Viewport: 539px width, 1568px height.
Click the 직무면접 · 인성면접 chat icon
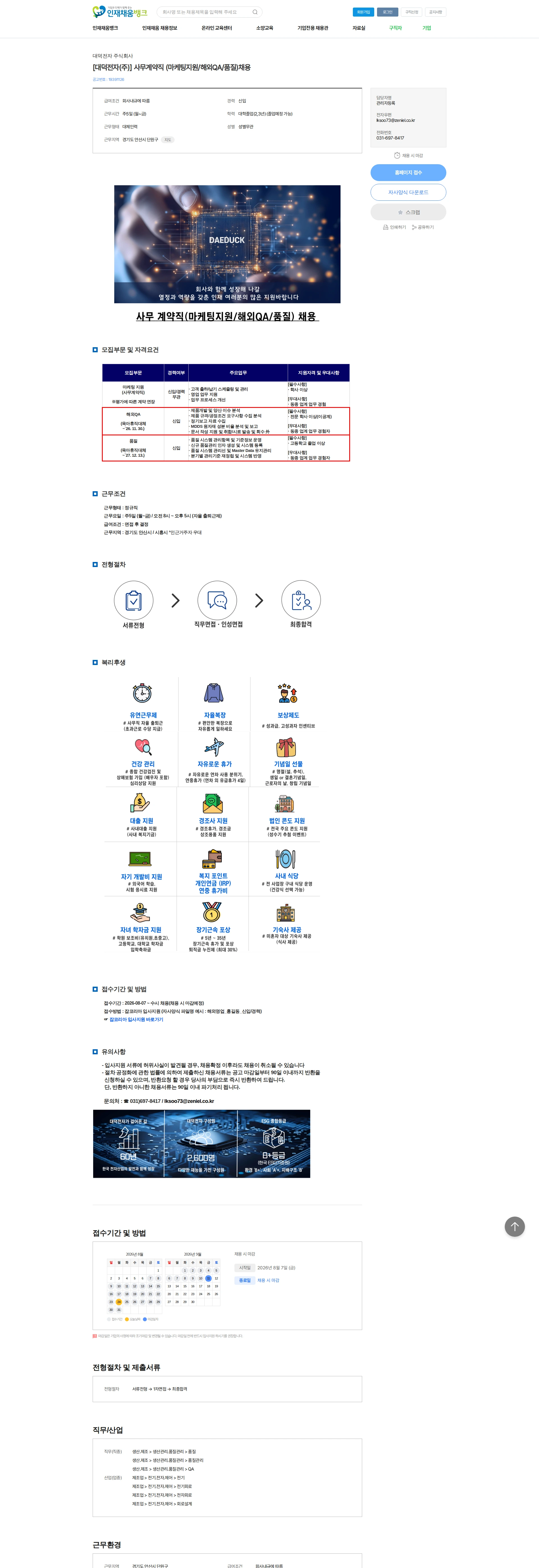(217, 600)
